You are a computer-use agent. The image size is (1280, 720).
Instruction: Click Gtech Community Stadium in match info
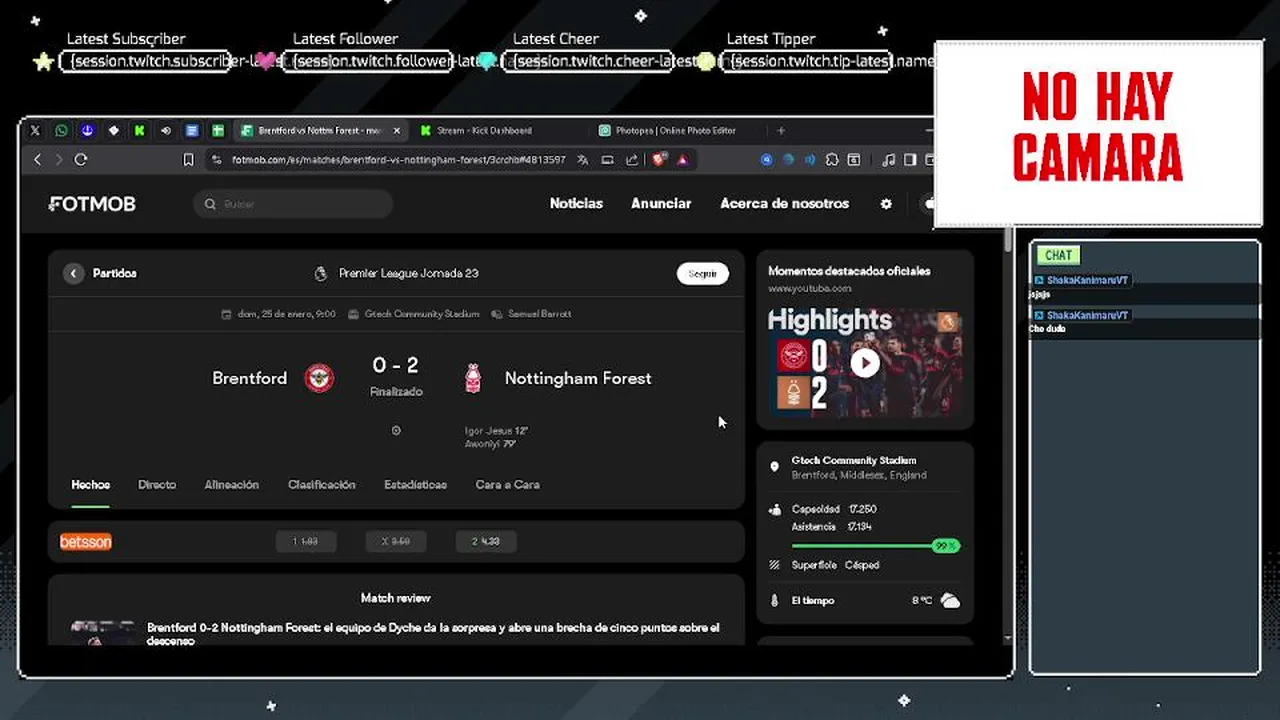[414, 314]
